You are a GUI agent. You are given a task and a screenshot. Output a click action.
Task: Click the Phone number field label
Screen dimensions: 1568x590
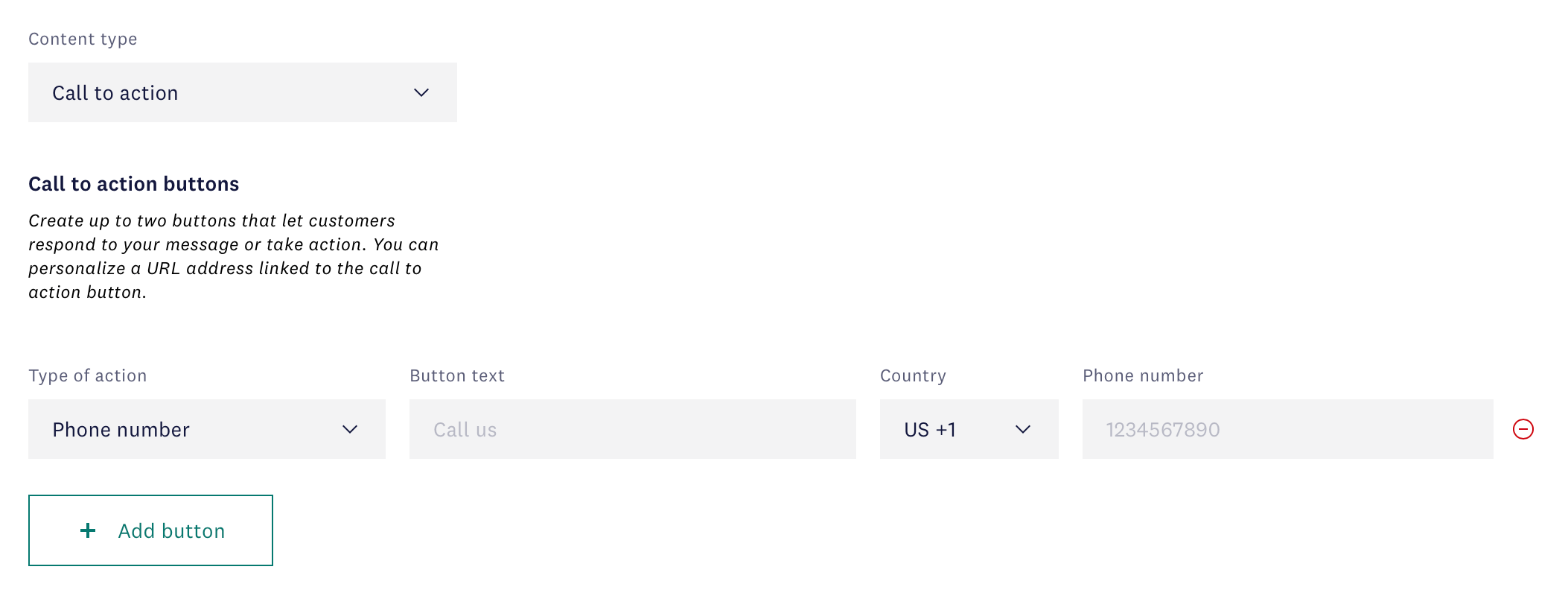(x=1143, y=375)
